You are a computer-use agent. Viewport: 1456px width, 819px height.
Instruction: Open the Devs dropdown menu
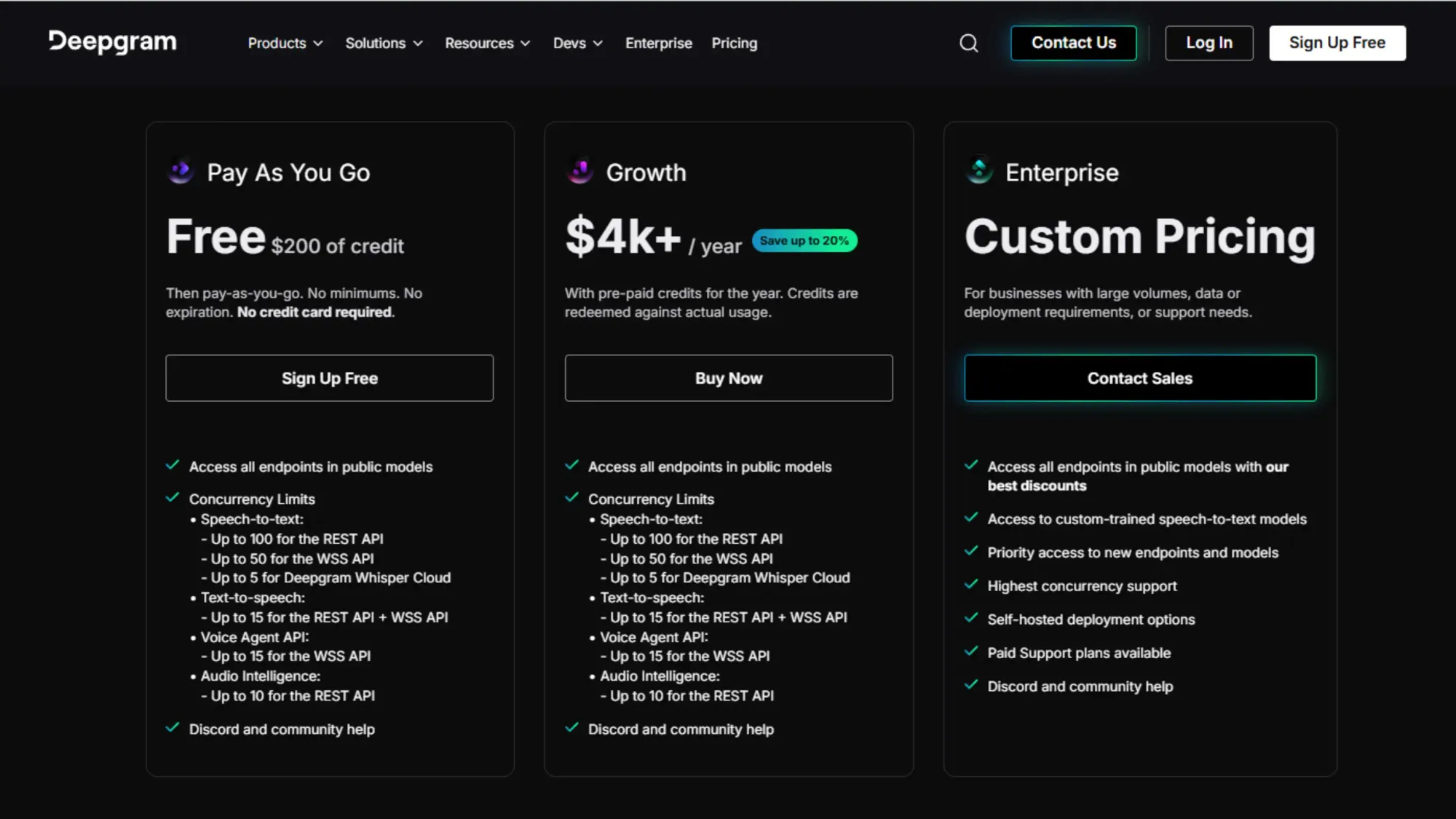coord(577,43)
